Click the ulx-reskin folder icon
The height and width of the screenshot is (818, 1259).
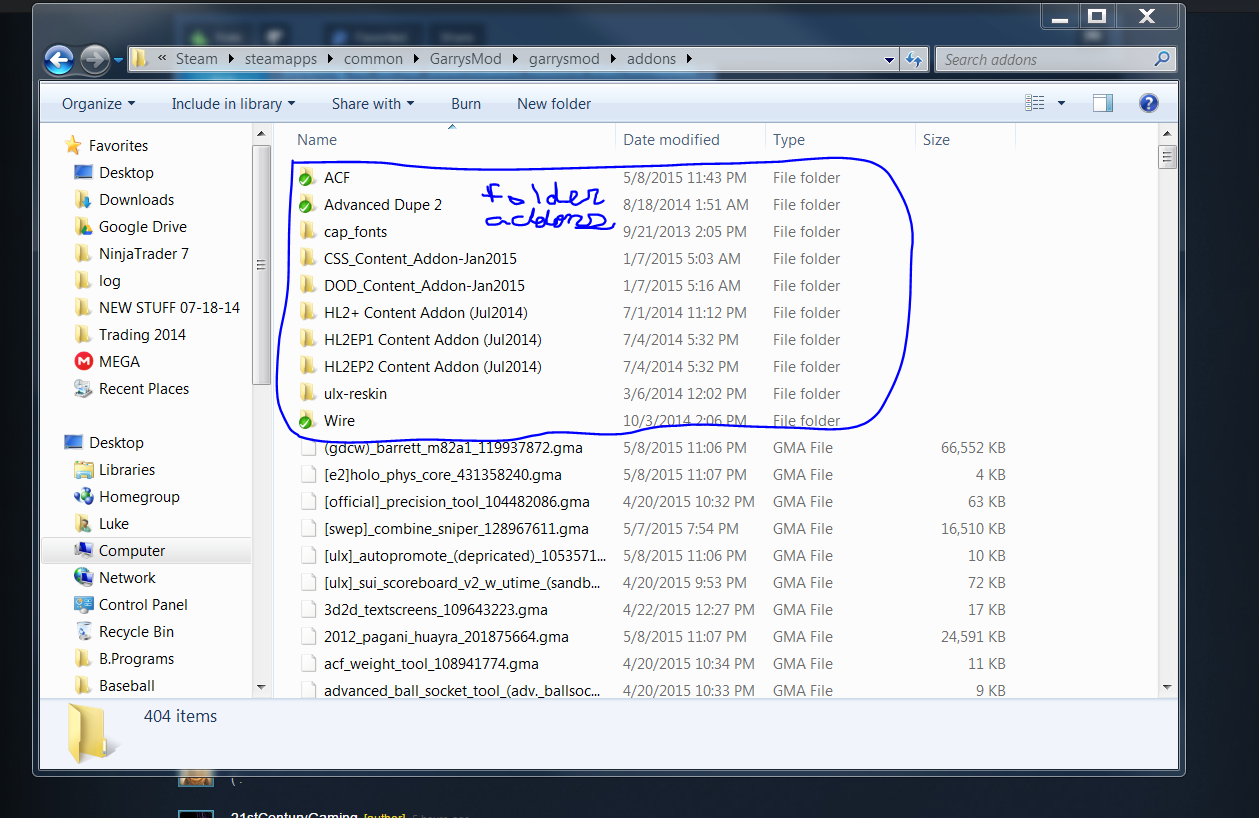tap(306, 394)
